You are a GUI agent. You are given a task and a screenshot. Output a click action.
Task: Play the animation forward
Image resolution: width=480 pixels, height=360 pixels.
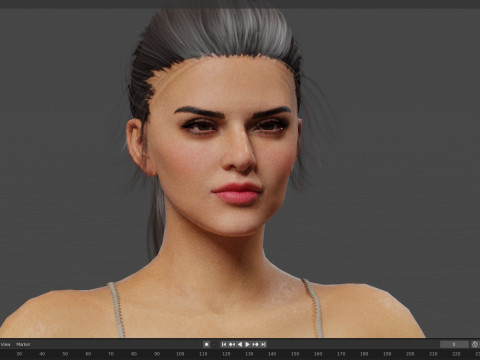click(x=248, y=344)
